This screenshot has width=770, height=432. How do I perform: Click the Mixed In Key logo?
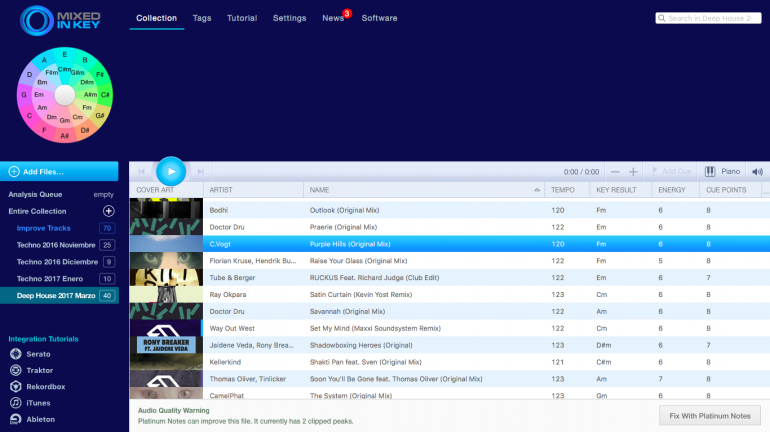(60, 21)
